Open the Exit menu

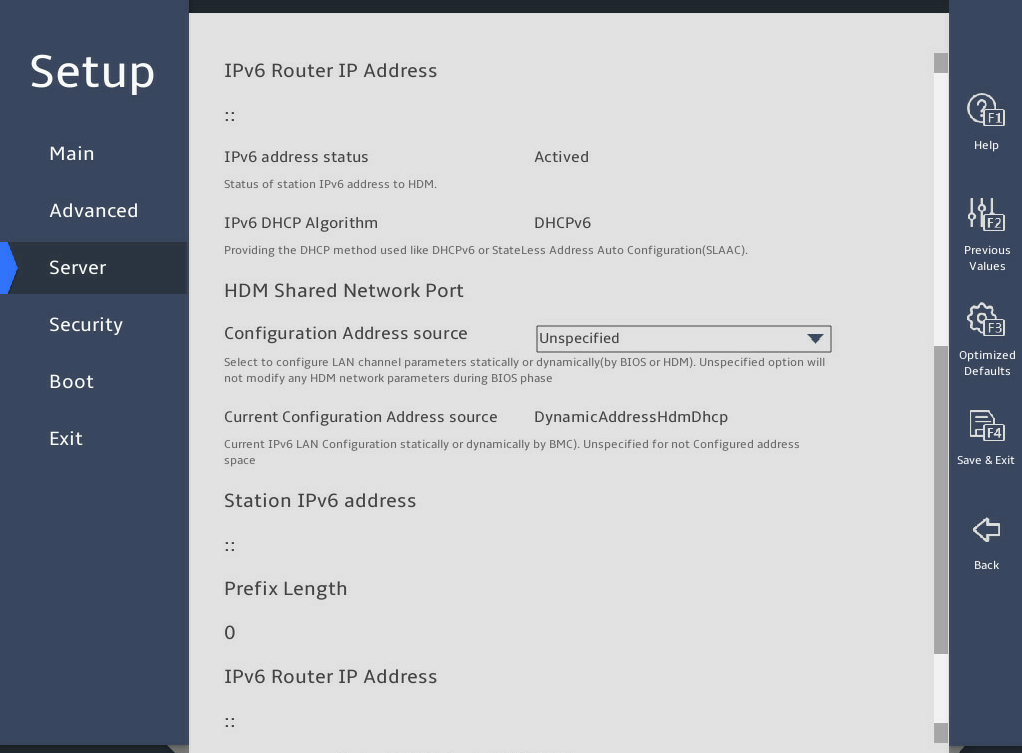click(x=66, y=439)
